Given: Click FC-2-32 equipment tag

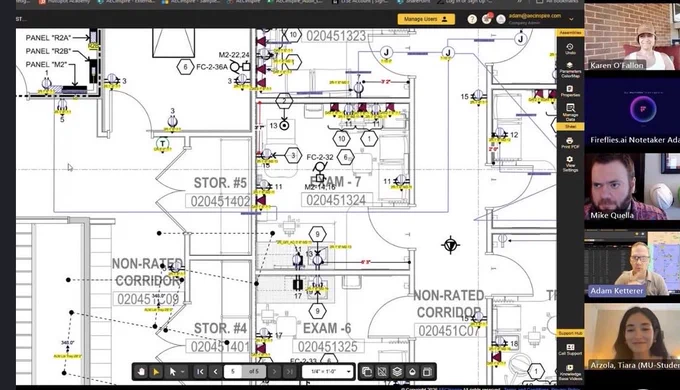Looking at the screenshot, I should tap(320, 157).
